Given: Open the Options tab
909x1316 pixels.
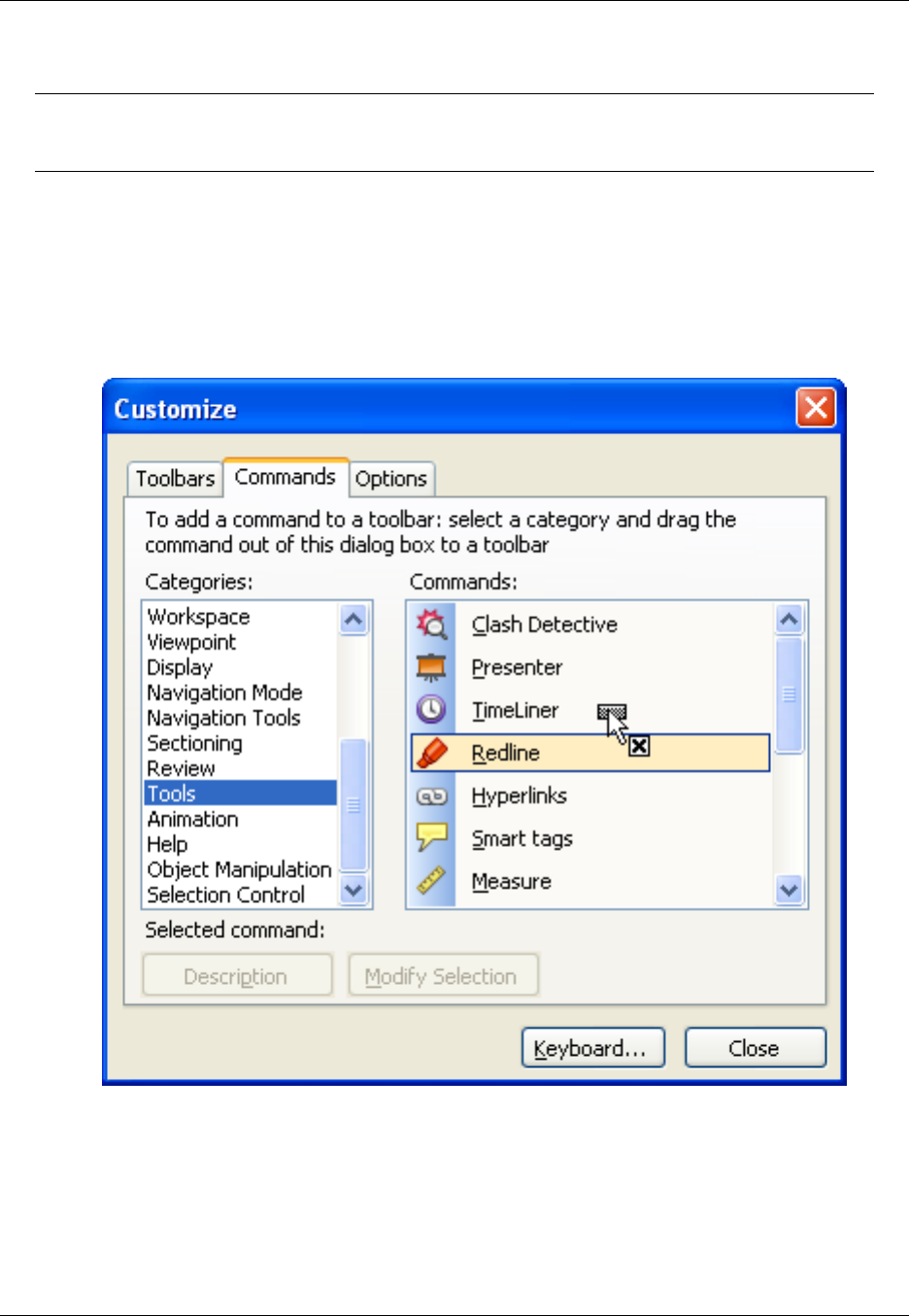Looking at the screenshot, I should 390,479.
